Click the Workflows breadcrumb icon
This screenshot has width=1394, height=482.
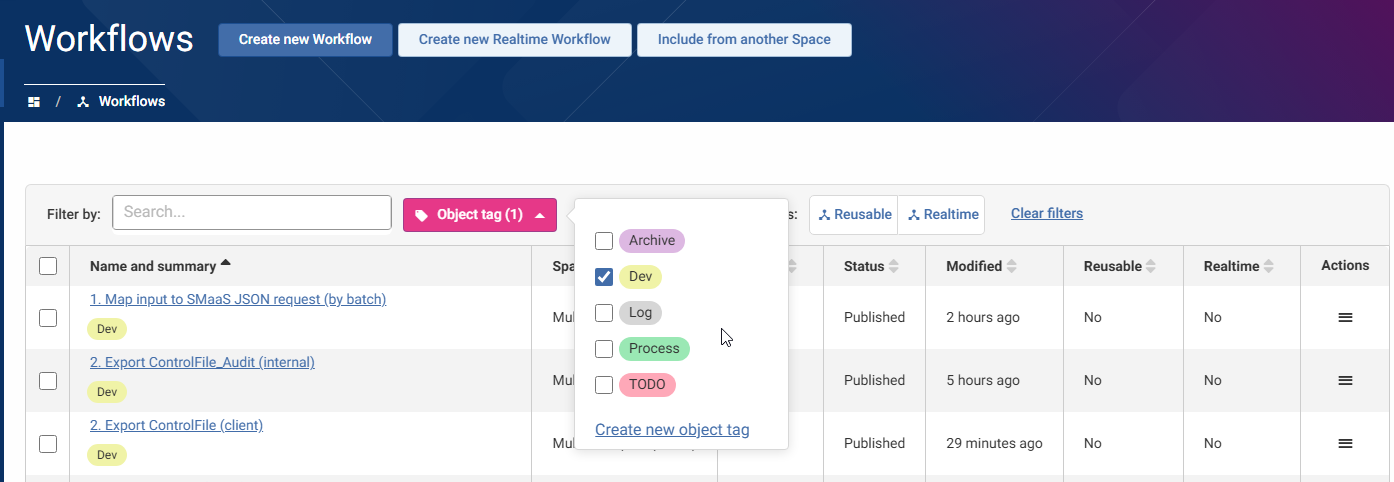[83, 102]
